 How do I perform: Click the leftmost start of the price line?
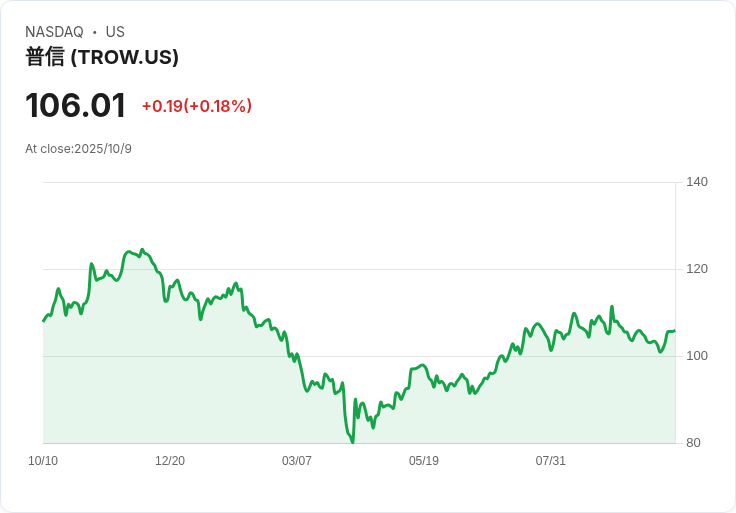[43, 321]
